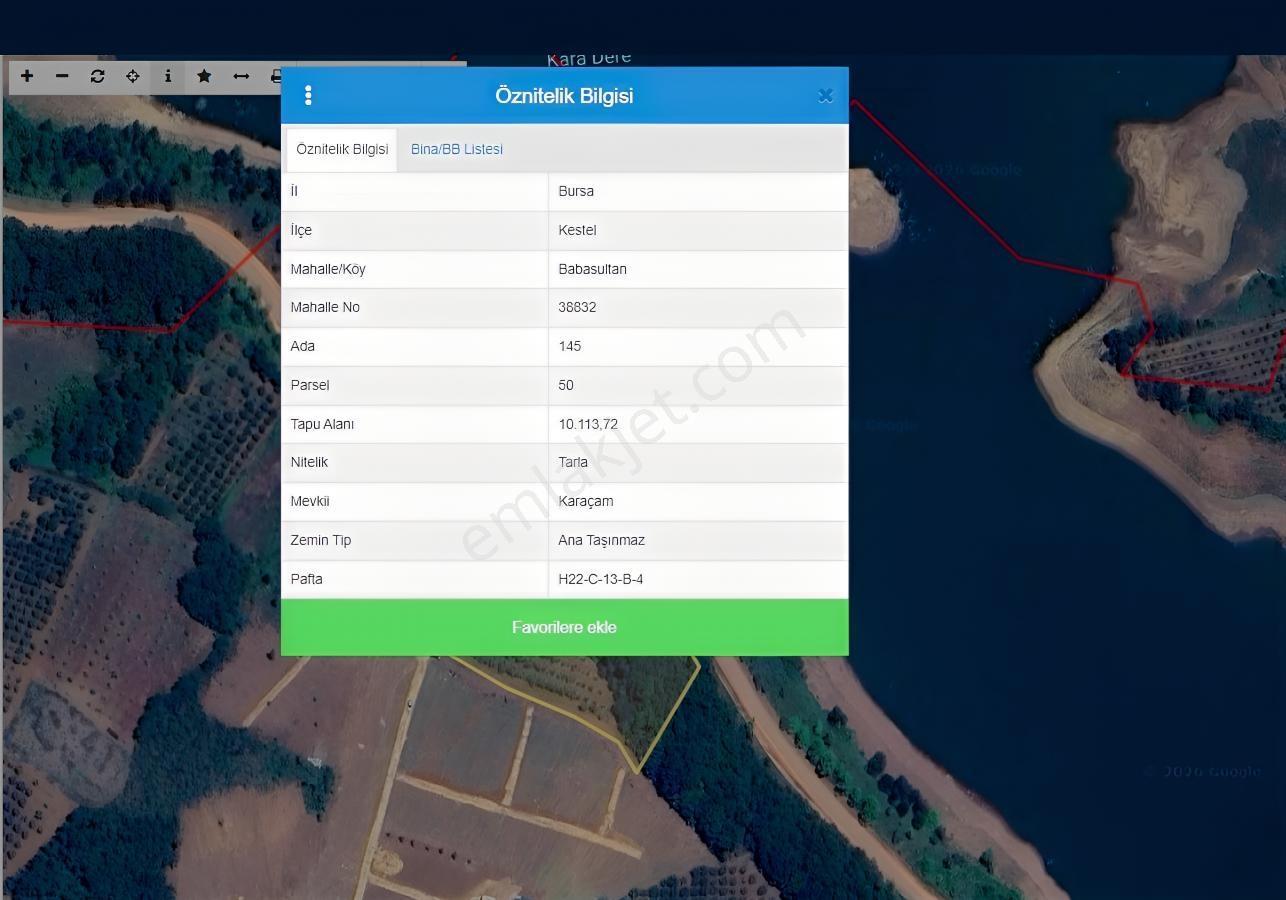Viewport: 1286px width, 900px height.
Task: Click the 'Mevkii' label
Action: 310,501
